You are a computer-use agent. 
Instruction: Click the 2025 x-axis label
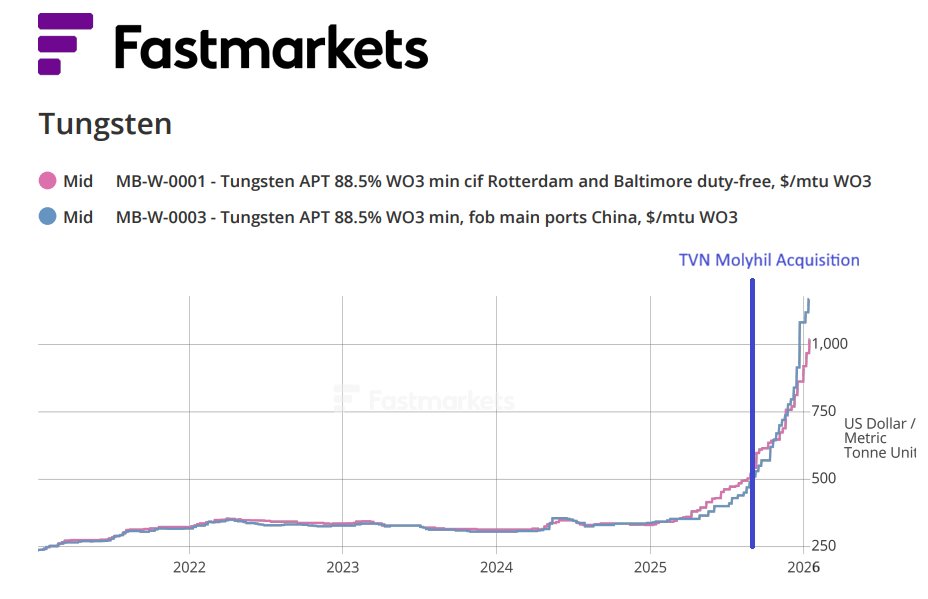(x=650, y=567)
